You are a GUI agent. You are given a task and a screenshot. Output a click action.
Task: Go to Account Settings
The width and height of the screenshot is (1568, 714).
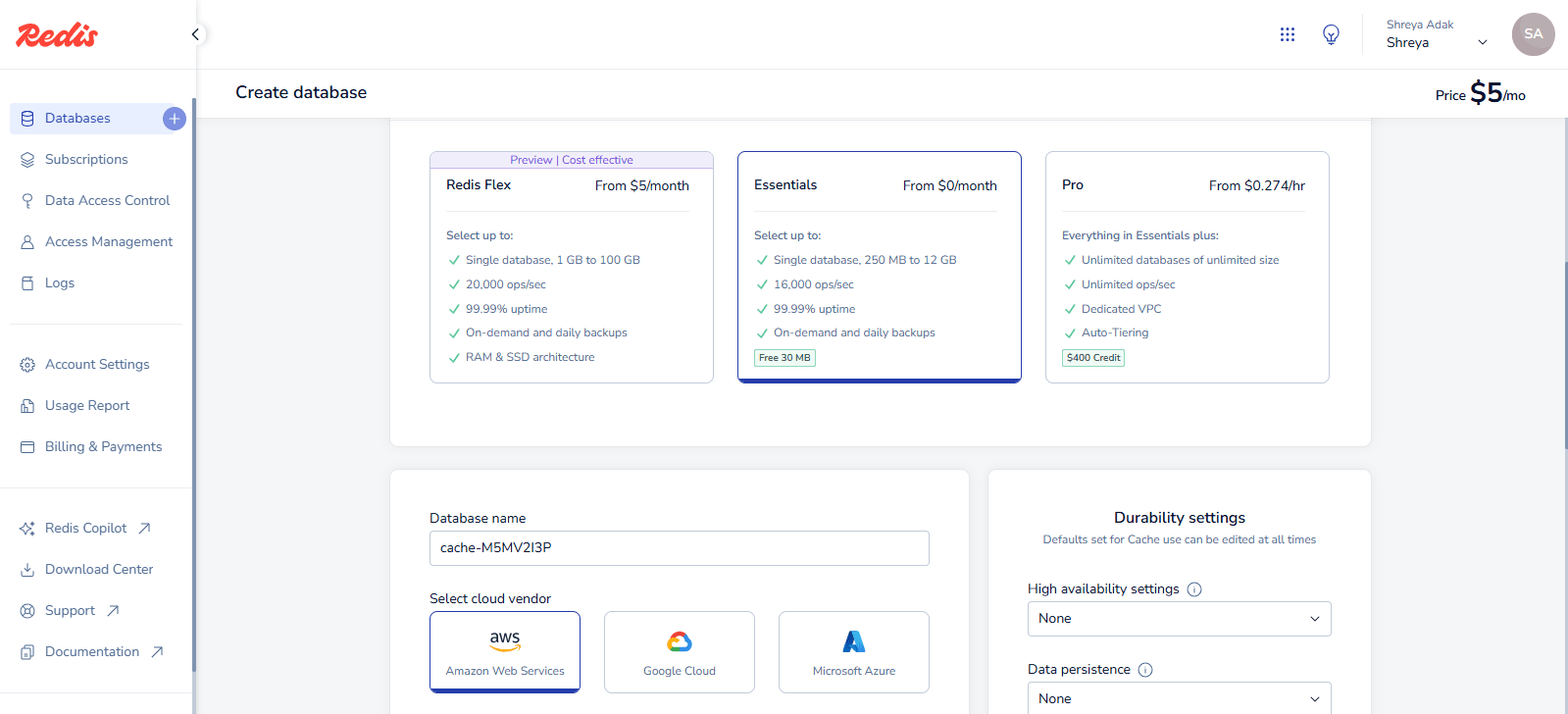pyautogui.click(x=97, y=365)
